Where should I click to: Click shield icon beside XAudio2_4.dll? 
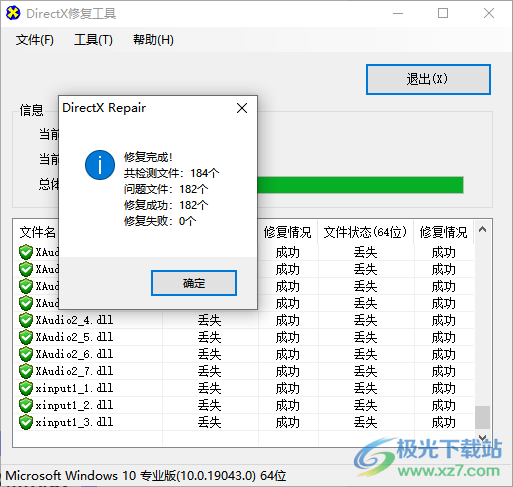pos(26,320)
